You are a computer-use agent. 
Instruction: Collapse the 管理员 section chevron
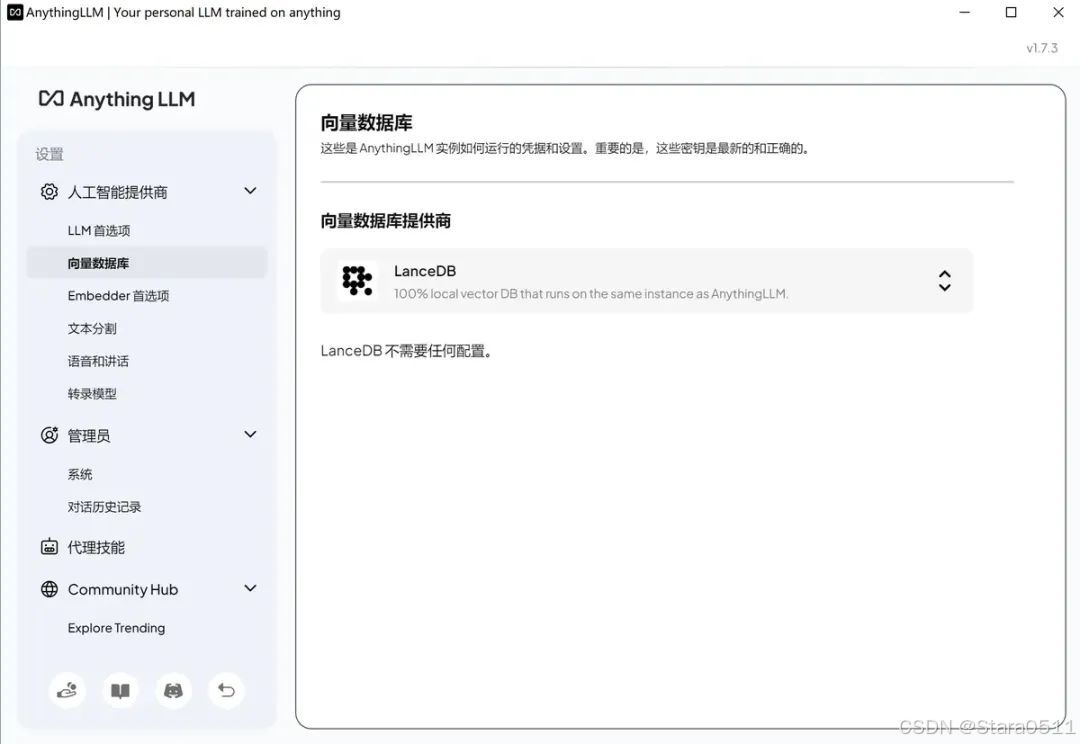pos(251,434)
